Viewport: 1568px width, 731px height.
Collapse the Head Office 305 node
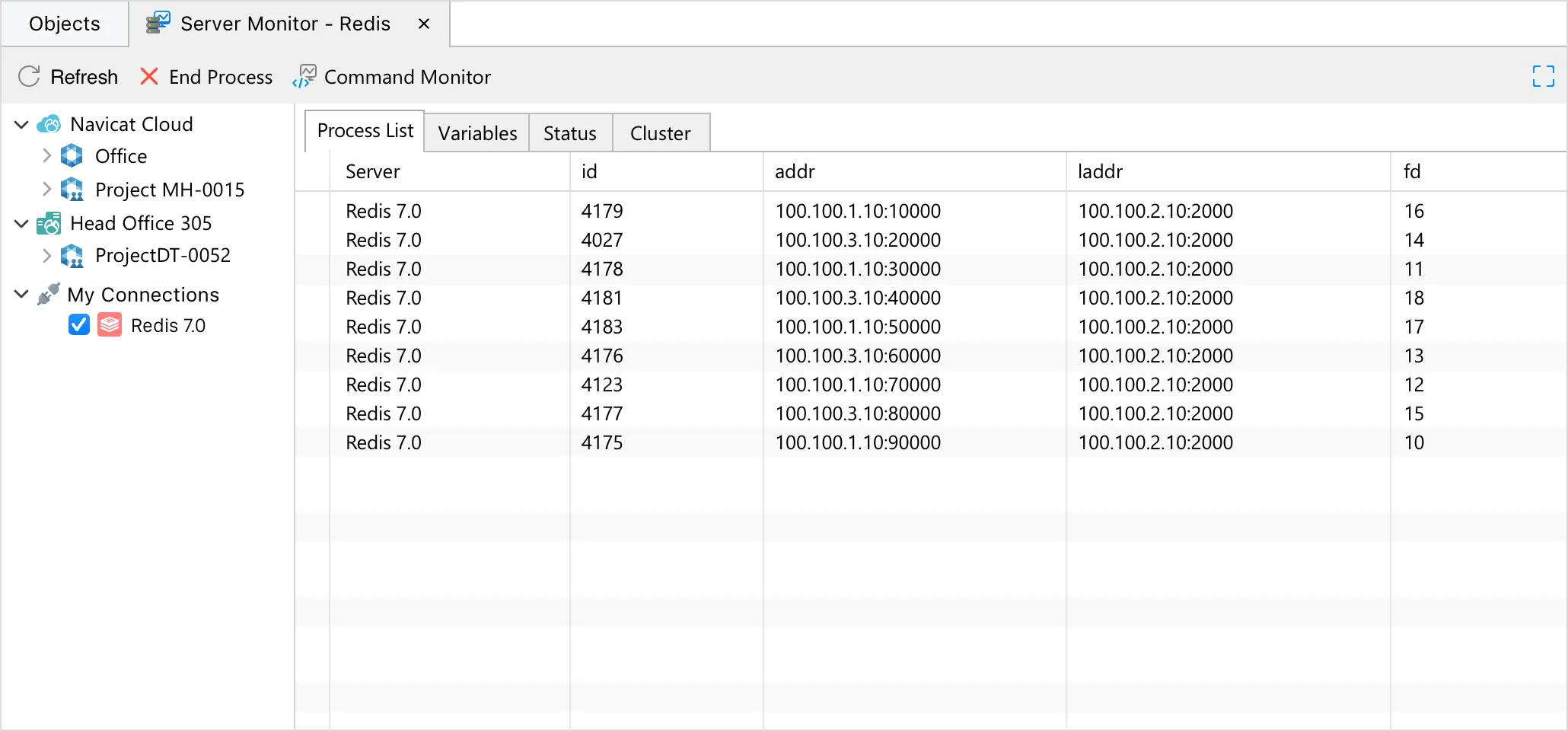[21, 223]
